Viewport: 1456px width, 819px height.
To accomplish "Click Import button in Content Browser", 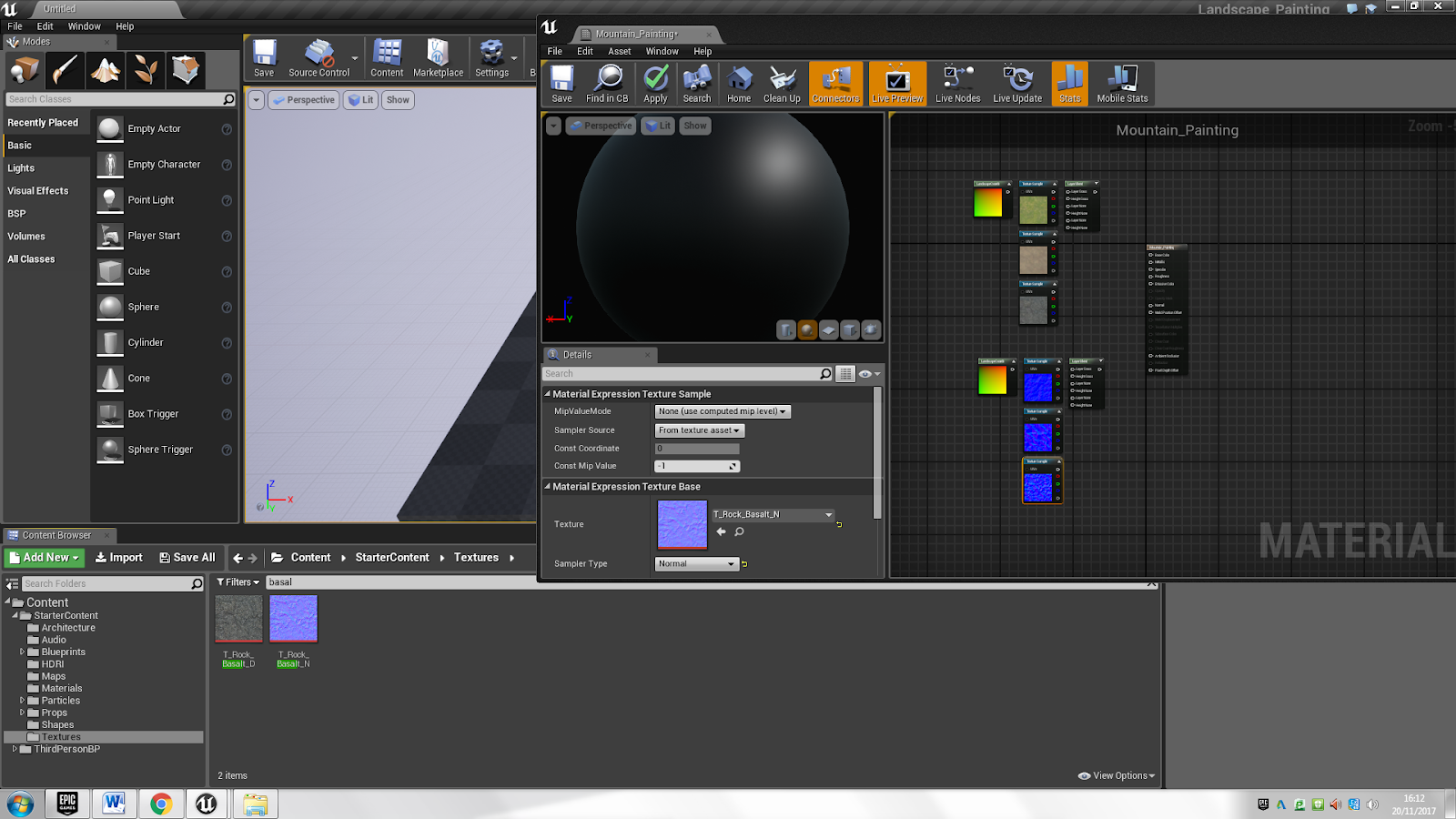I will pyautogui.click(x=119, y=558).
